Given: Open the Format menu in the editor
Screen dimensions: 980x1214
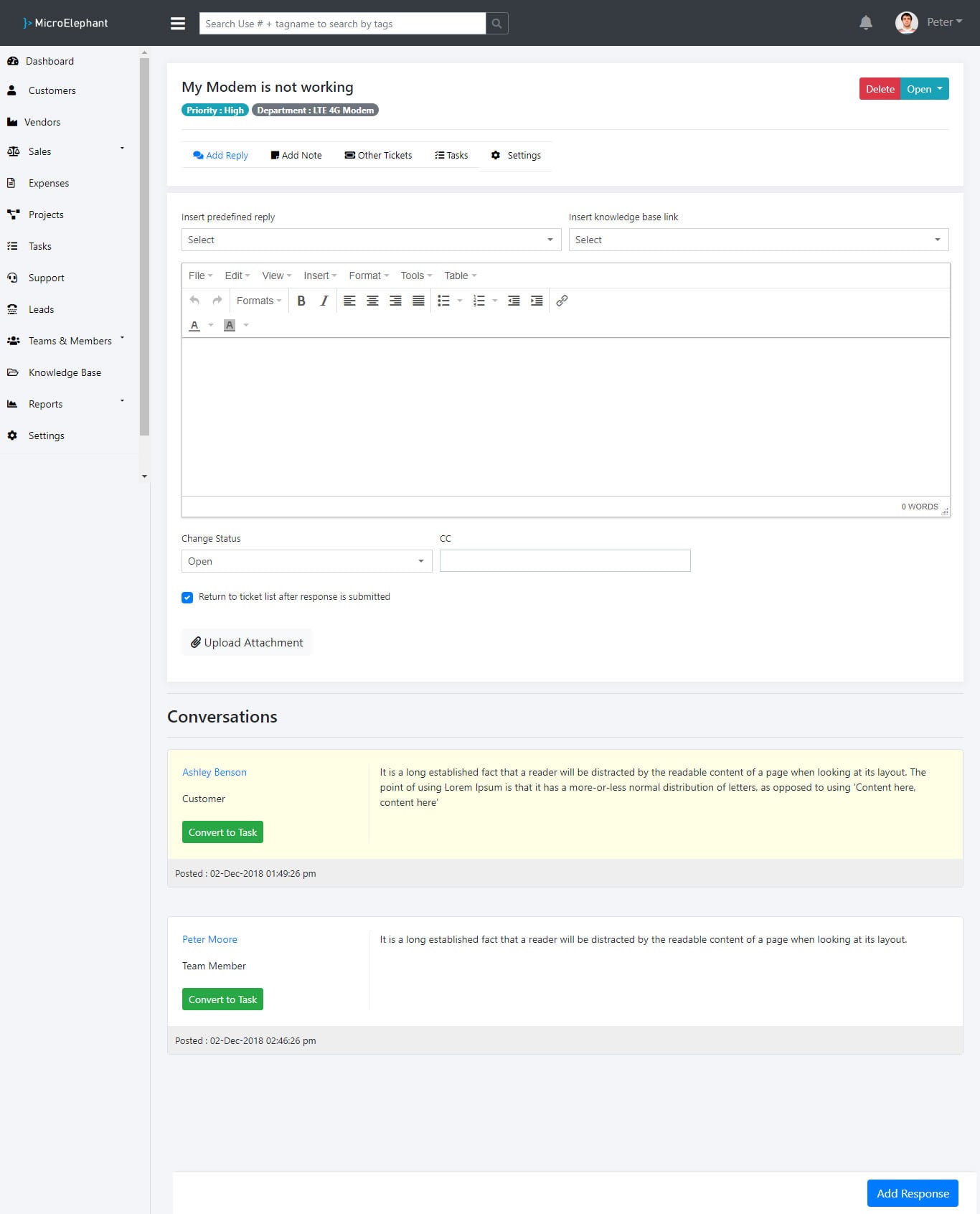Looking at the screenshot, I should (x=369, y=276).
